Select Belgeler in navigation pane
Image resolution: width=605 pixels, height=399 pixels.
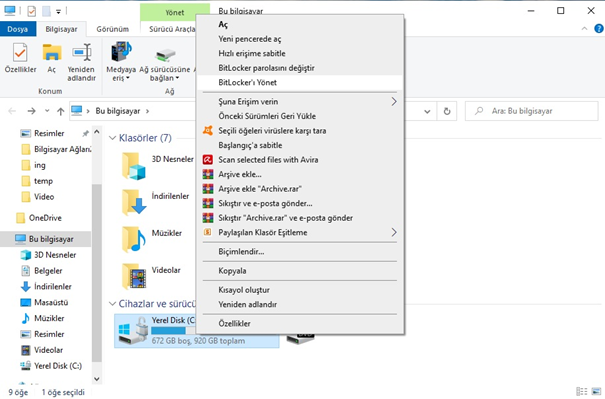tap(41, 271)
